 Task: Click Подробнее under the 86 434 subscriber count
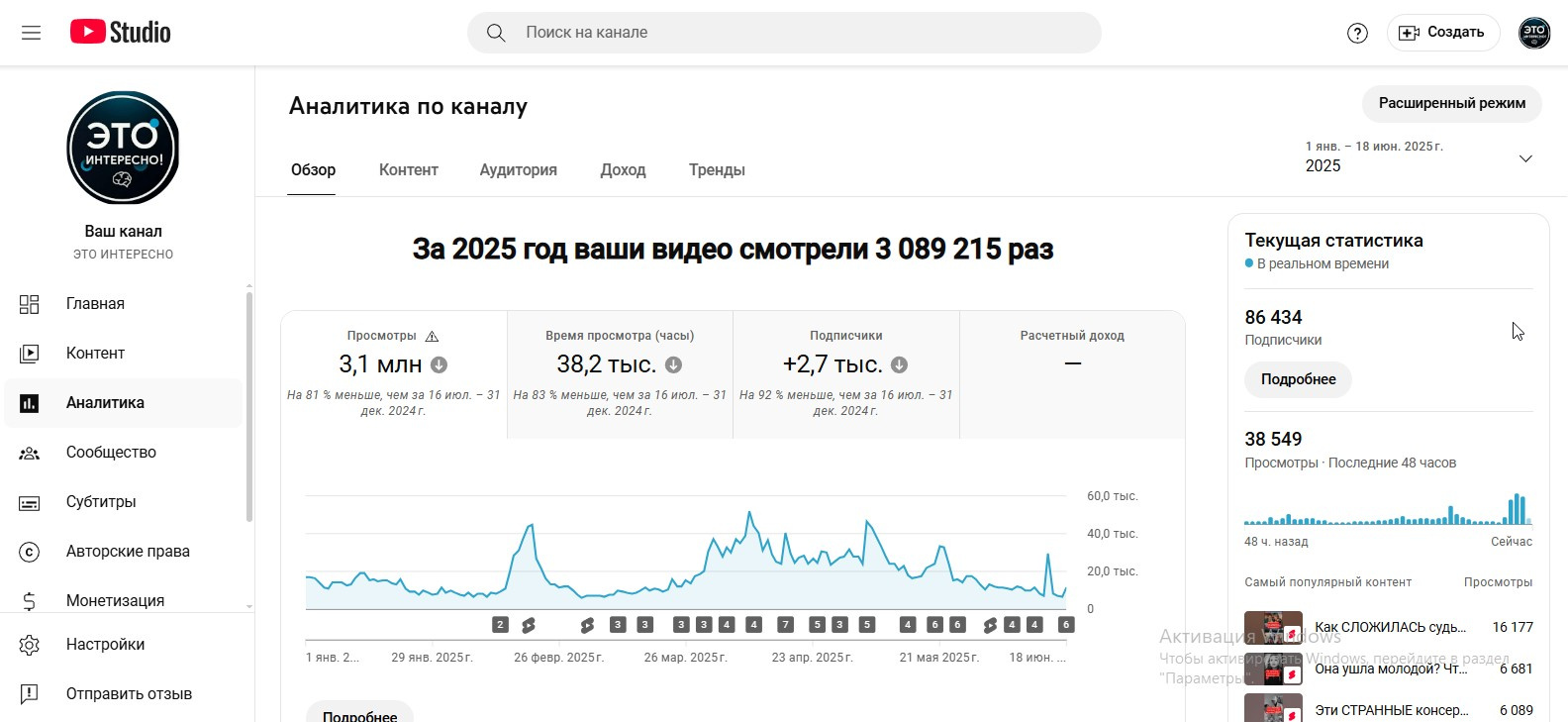coord(1298,379)
